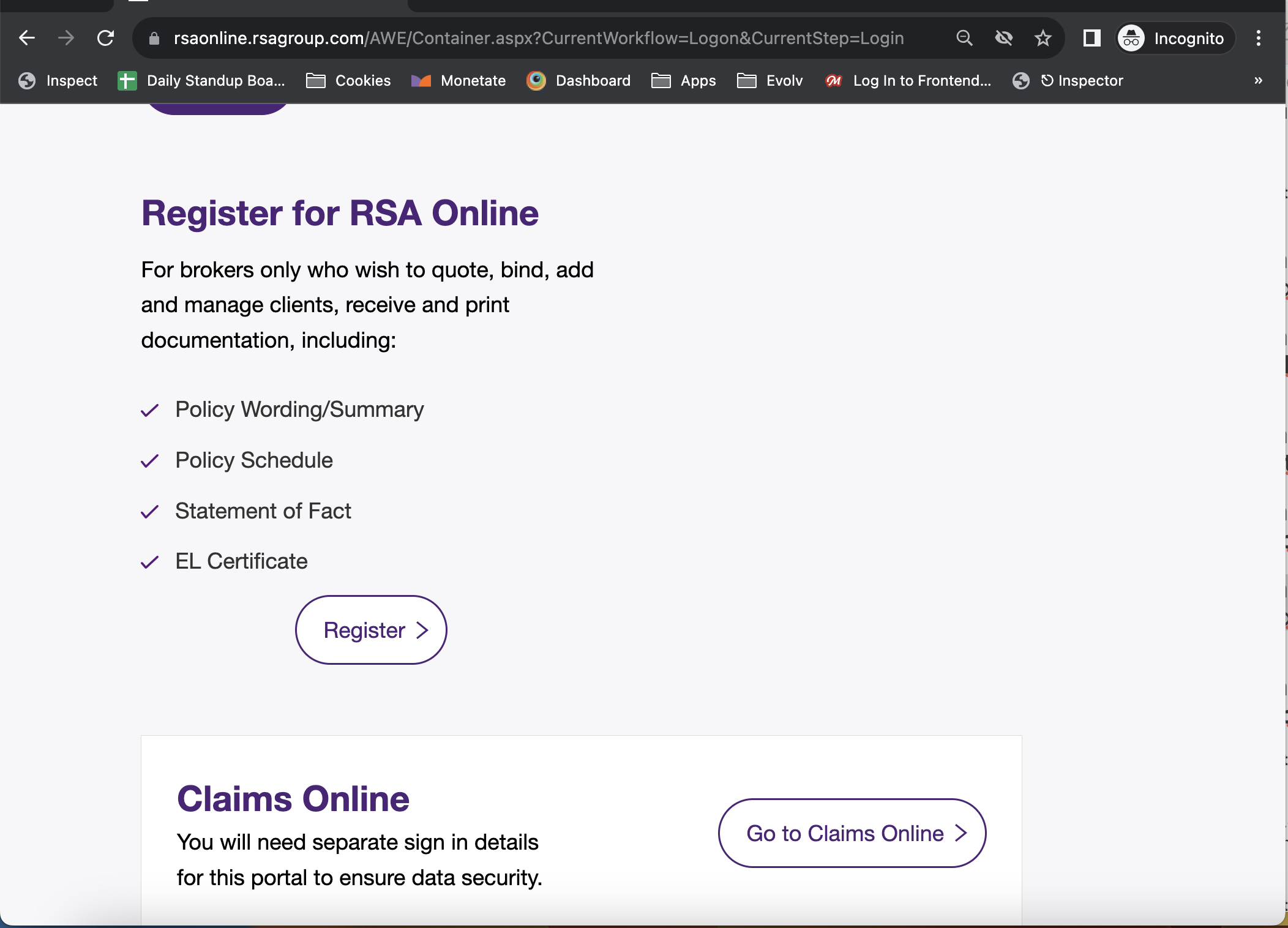The image size is (1288, 928).
Task: Expand the Evolv bookmark folder
Action: [770, 80]
